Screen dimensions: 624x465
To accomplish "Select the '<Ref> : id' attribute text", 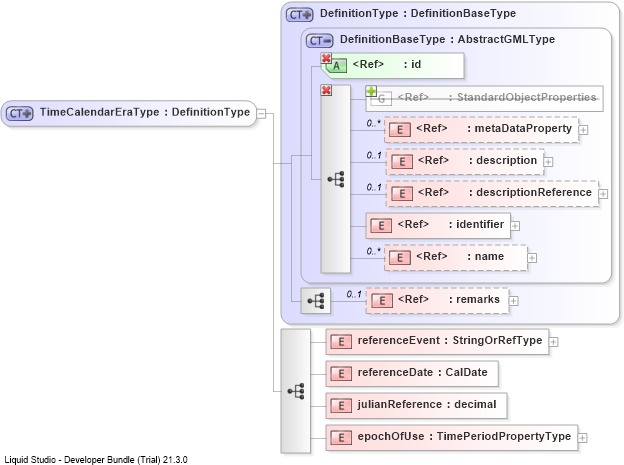I will point(387,64).
